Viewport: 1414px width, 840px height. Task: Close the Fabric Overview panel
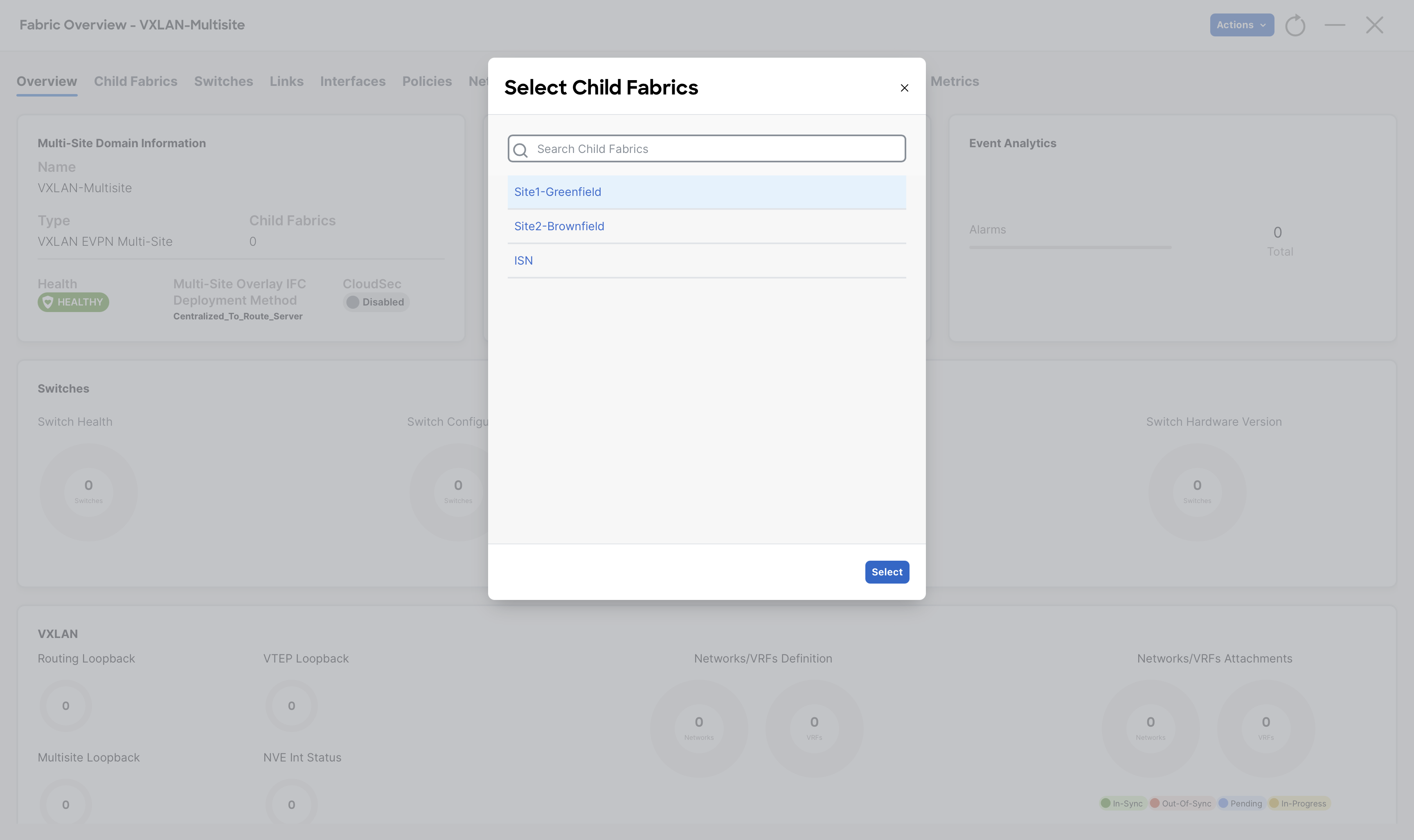coord(1374,25)
